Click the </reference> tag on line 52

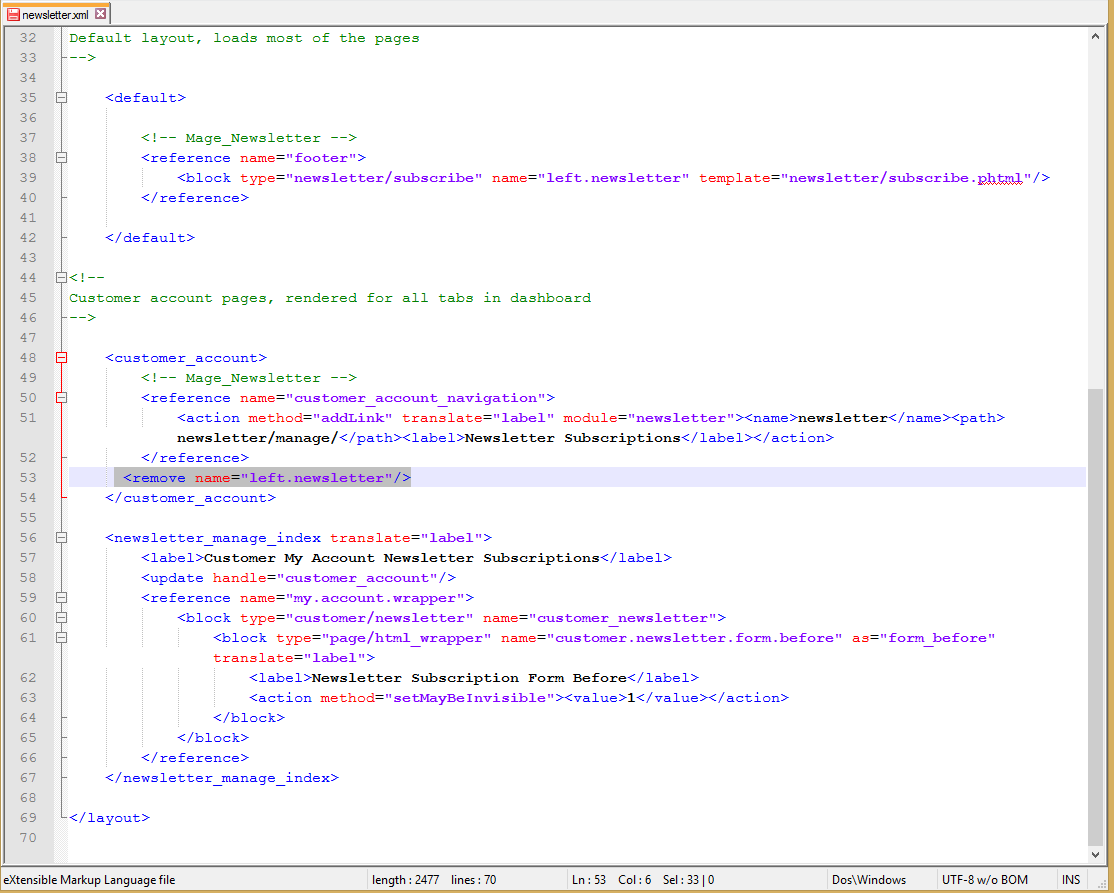point(195,458)
